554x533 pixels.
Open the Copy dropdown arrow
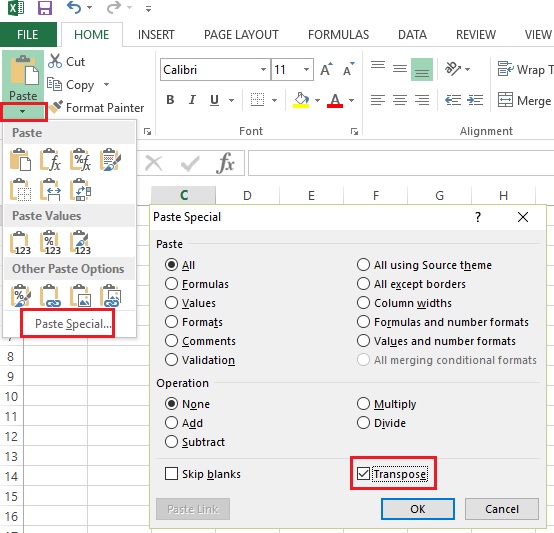[x=106, y=84]
